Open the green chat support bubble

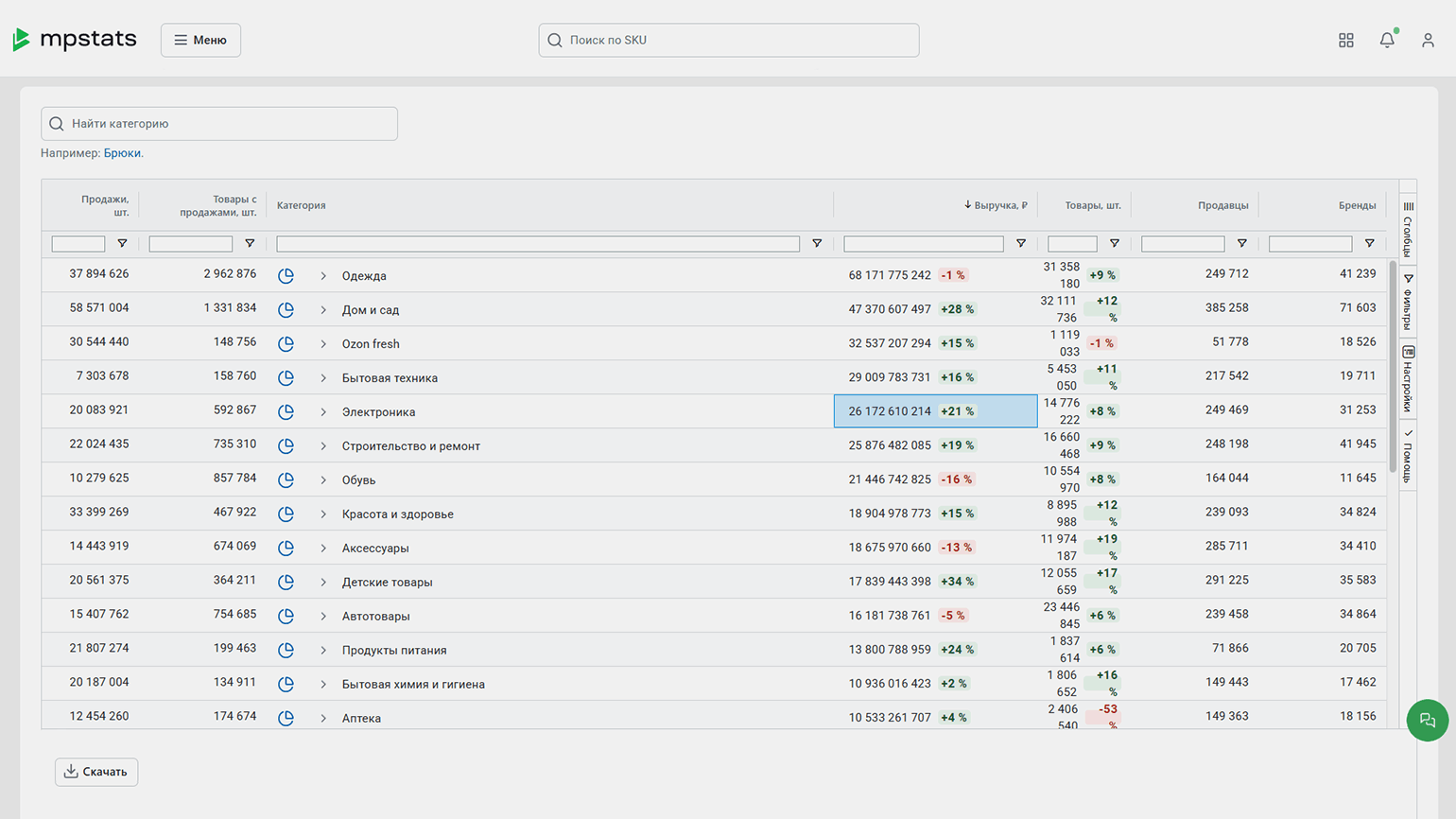pyautogui.click(x=1427, y=721)
